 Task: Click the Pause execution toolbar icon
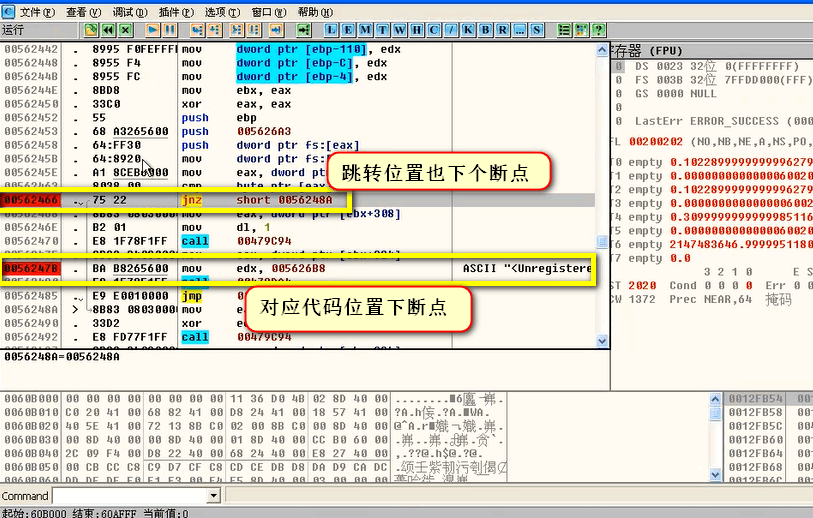[x=170, y=30]
